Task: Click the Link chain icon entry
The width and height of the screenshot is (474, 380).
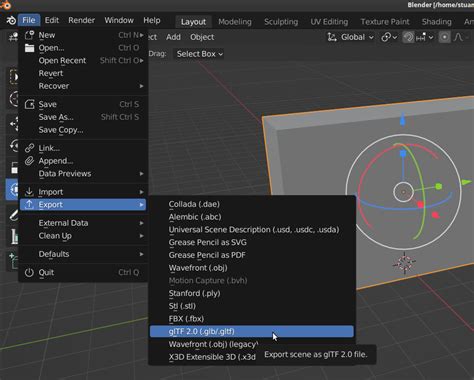Action: [29, 148]
